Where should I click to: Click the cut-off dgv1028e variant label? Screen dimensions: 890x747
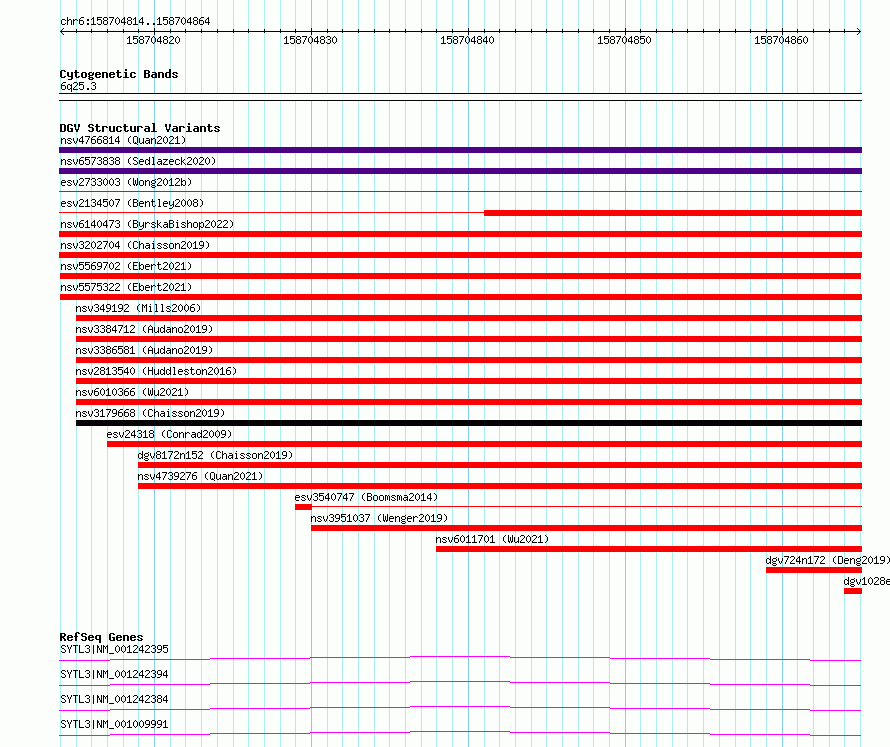pos(866,581)
